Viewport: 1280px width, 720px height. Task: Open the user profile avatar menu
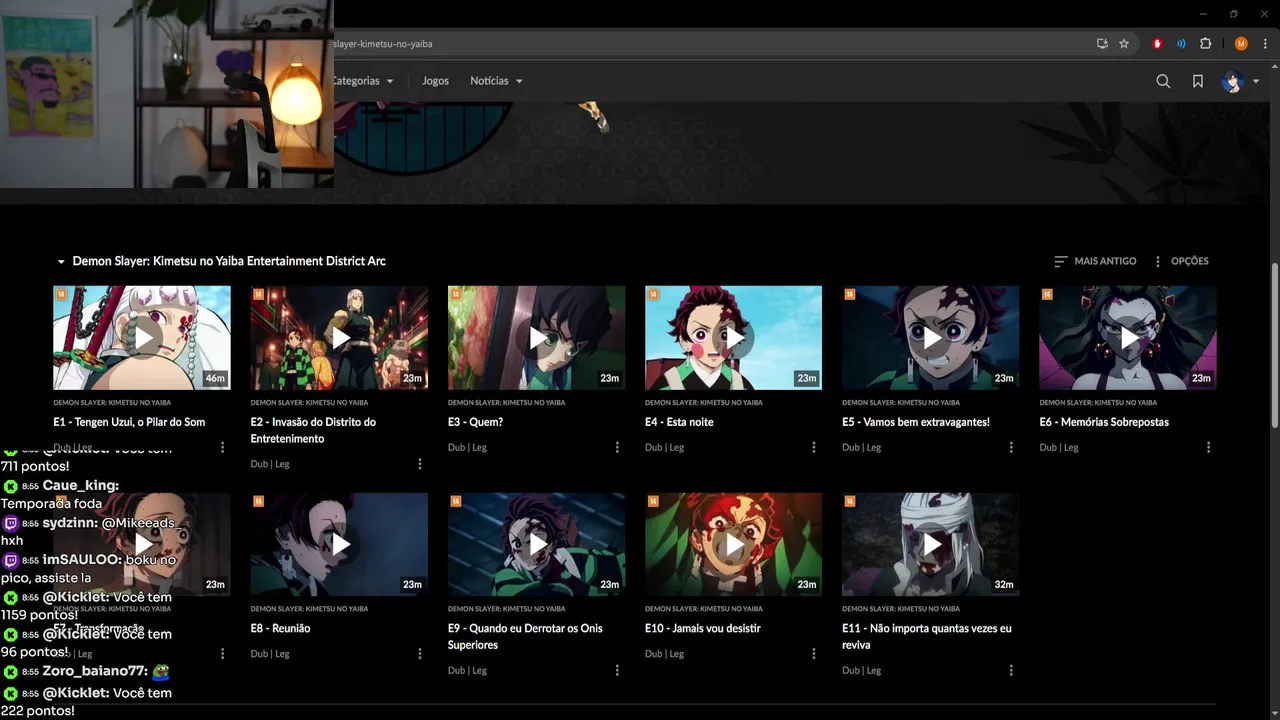pos(1240,81)
